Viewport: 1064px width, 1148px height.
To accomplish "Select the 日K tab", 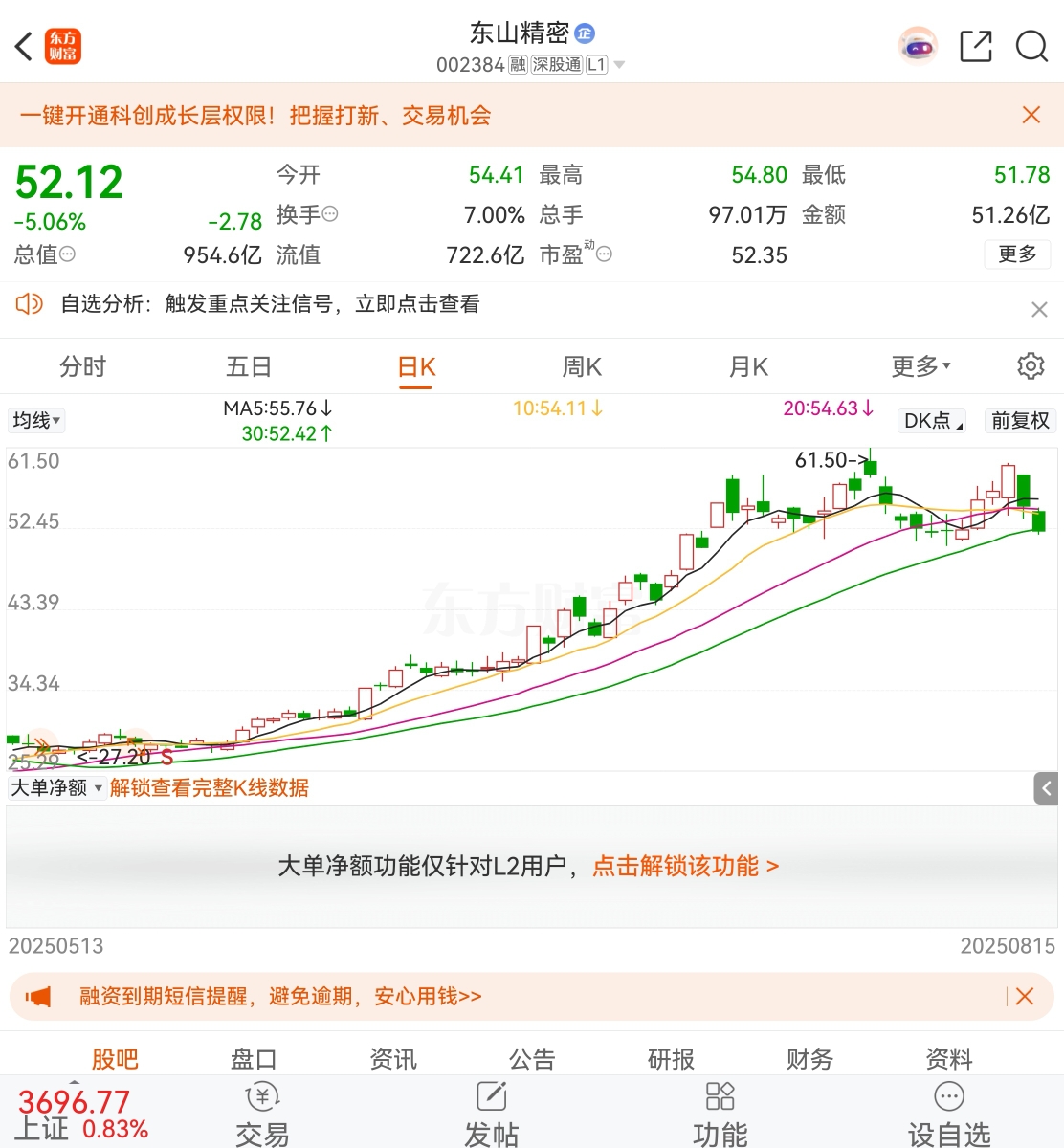I will (x=416, y=368).
